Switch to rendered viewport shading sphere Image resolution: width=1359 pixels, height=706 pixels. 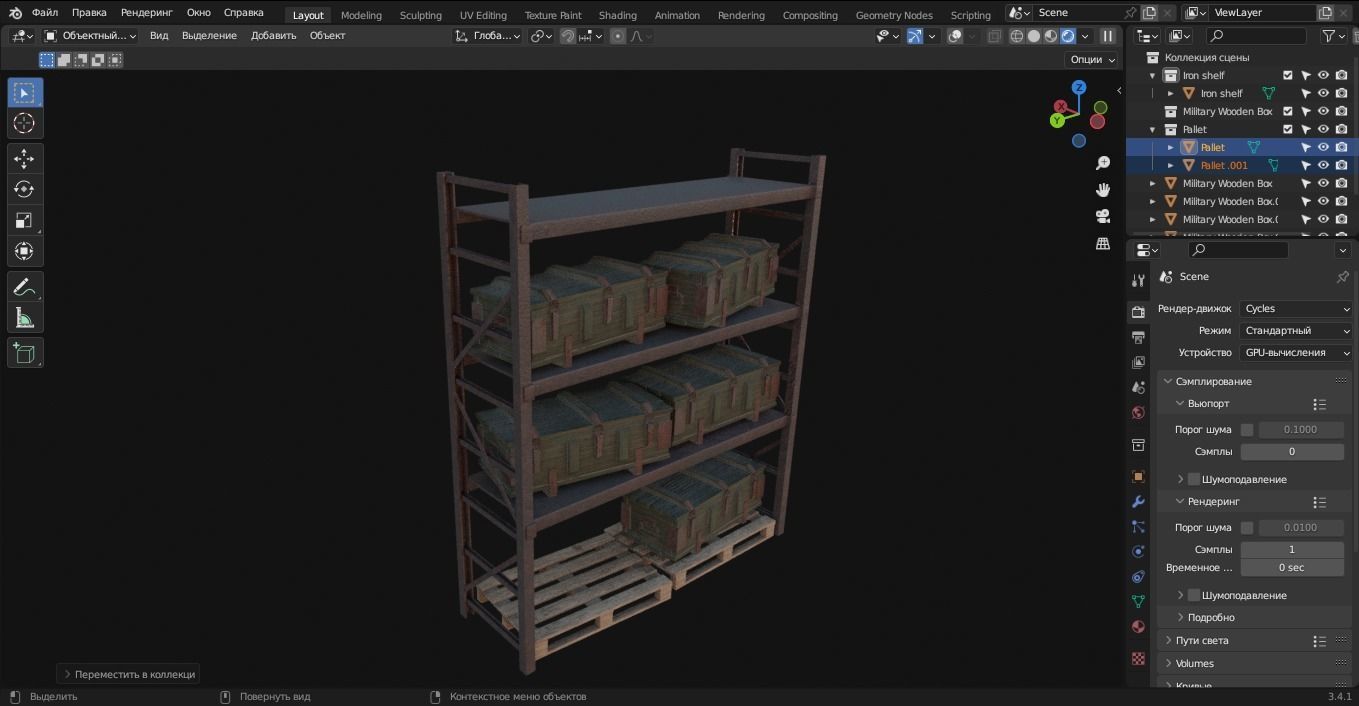click(x=1068, y=36)
